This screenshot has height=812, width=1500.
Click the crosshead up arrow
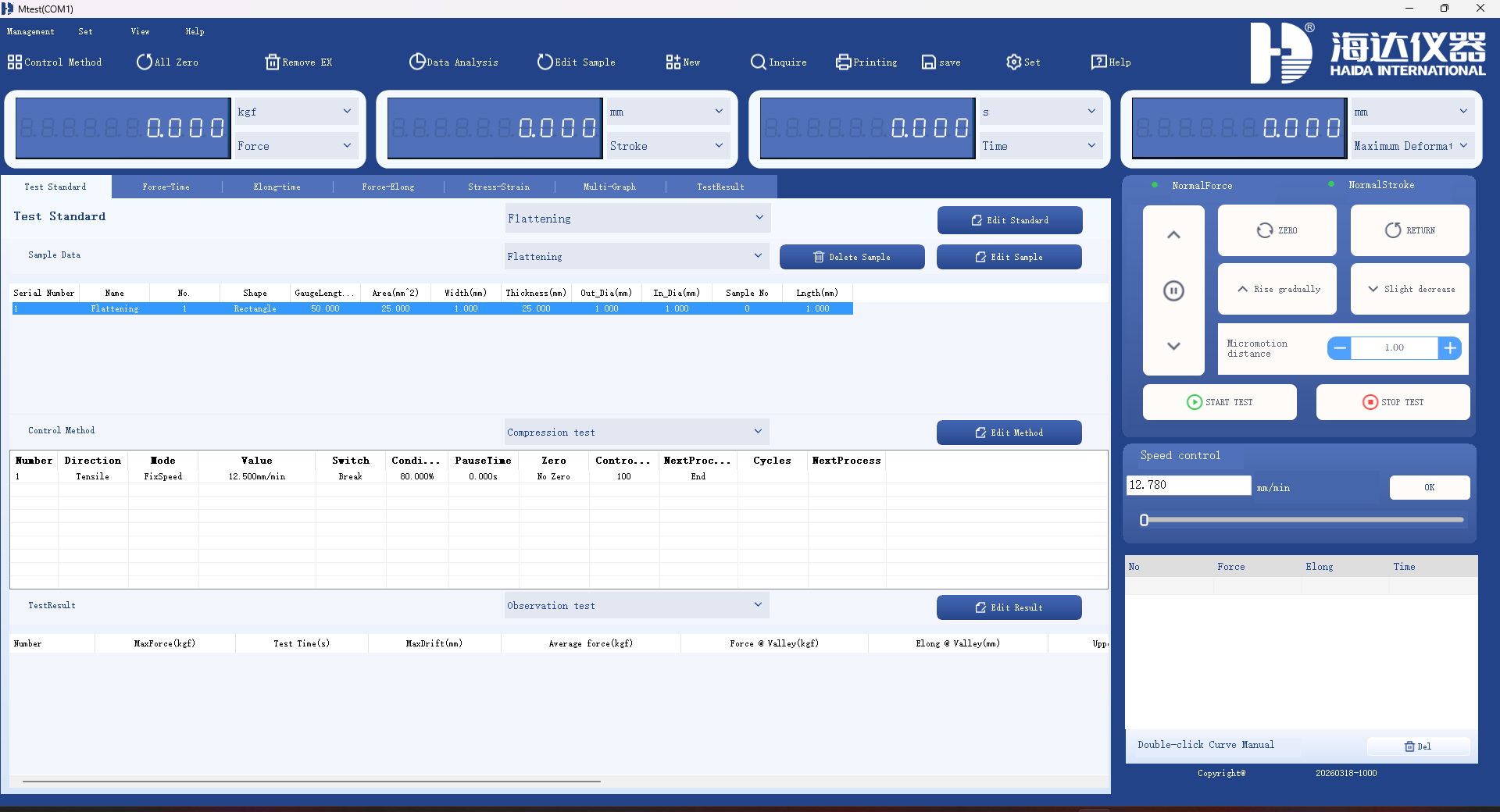pyautogui.click(x=1173, y=235)
